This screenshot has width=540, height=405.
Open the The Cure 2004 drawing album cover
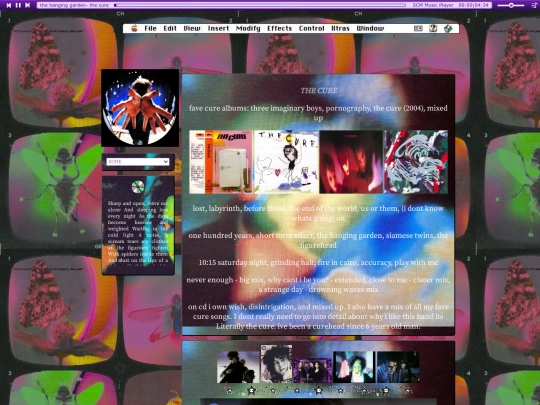[x=286, y=162]
